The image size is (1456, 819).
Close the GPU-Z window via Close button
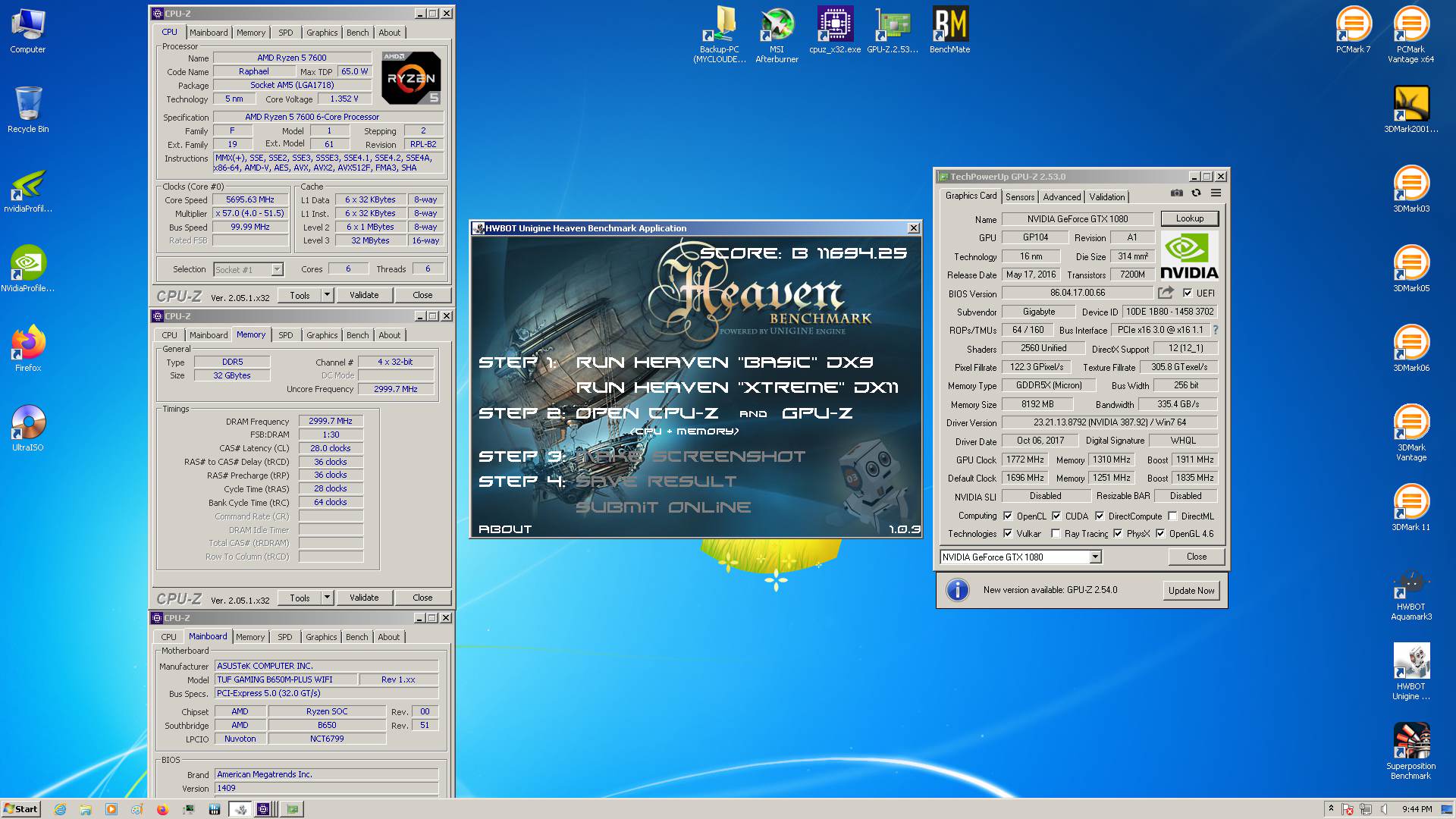pyautogui.click(x=1196, y=557)
